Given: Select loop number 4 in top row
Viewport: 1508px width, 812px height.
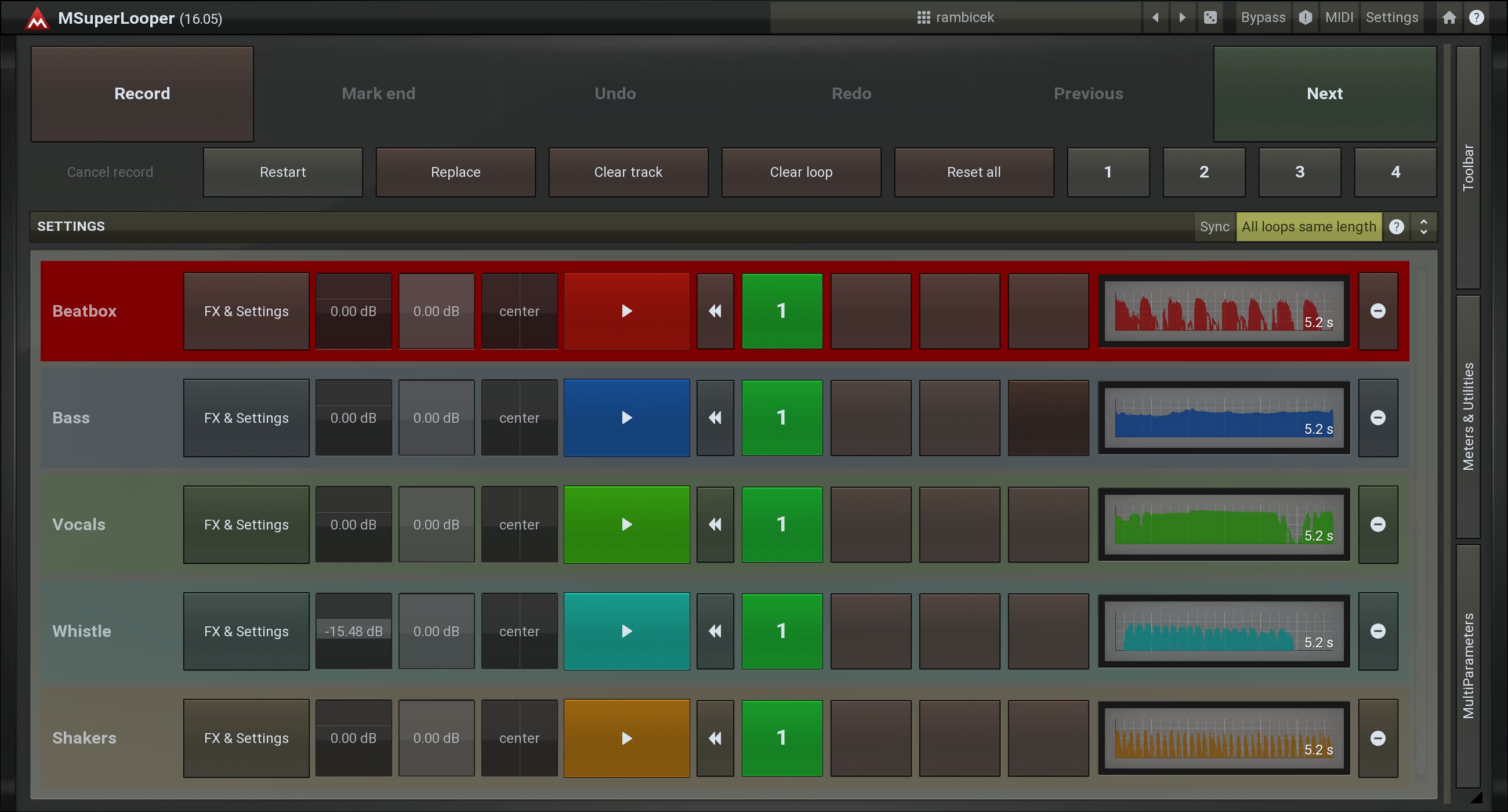Looking at the screenshot, I should point(1395,172).
